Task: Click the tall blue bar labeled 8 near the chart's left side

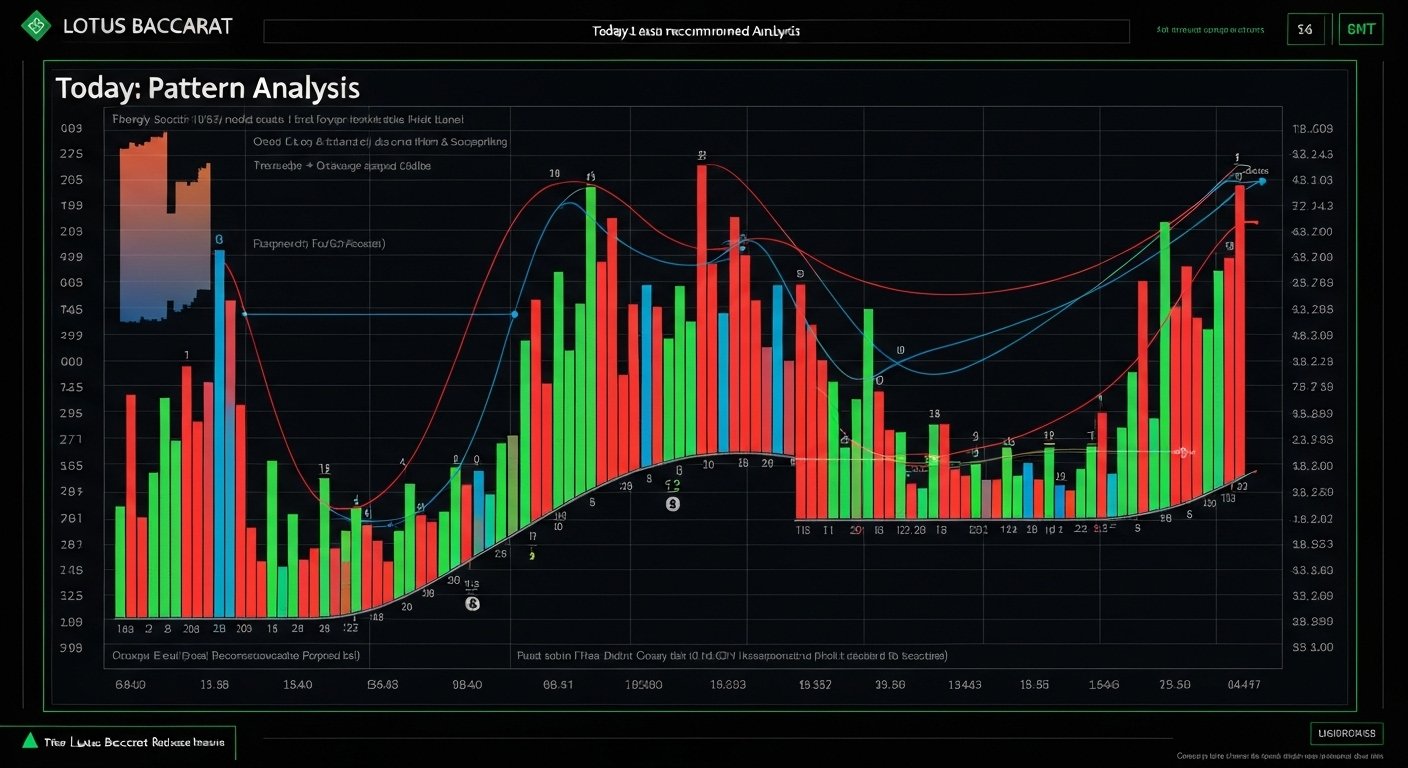Action: pos(219,430)
